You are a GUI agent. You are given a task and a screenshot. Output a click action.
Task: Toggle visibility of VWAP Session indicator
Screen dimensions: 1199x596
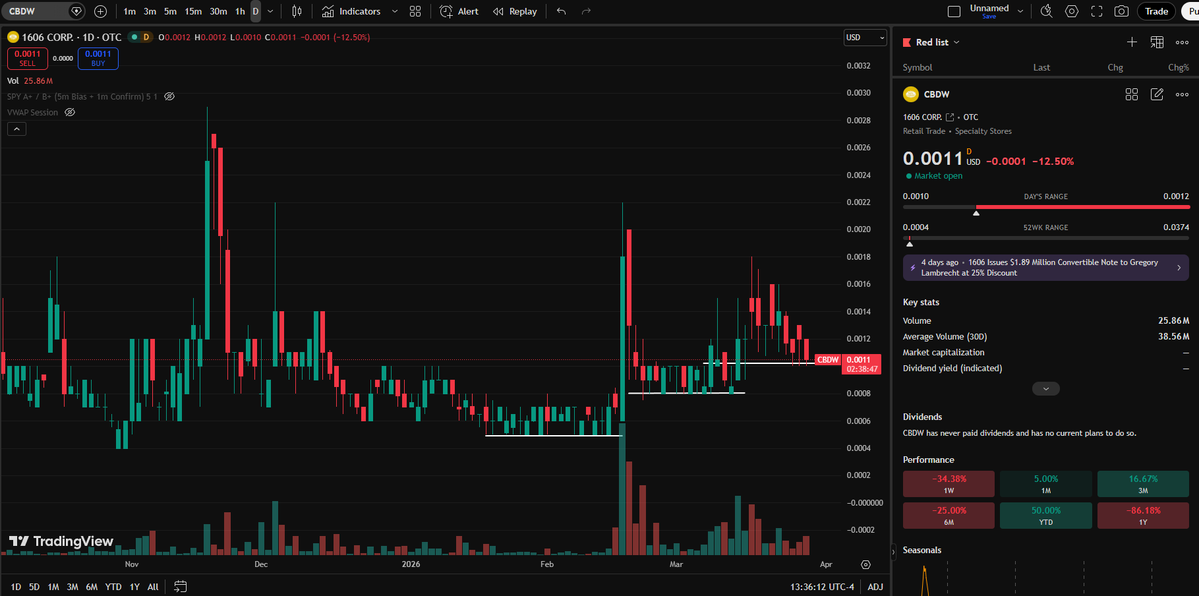tap(70, 112)
